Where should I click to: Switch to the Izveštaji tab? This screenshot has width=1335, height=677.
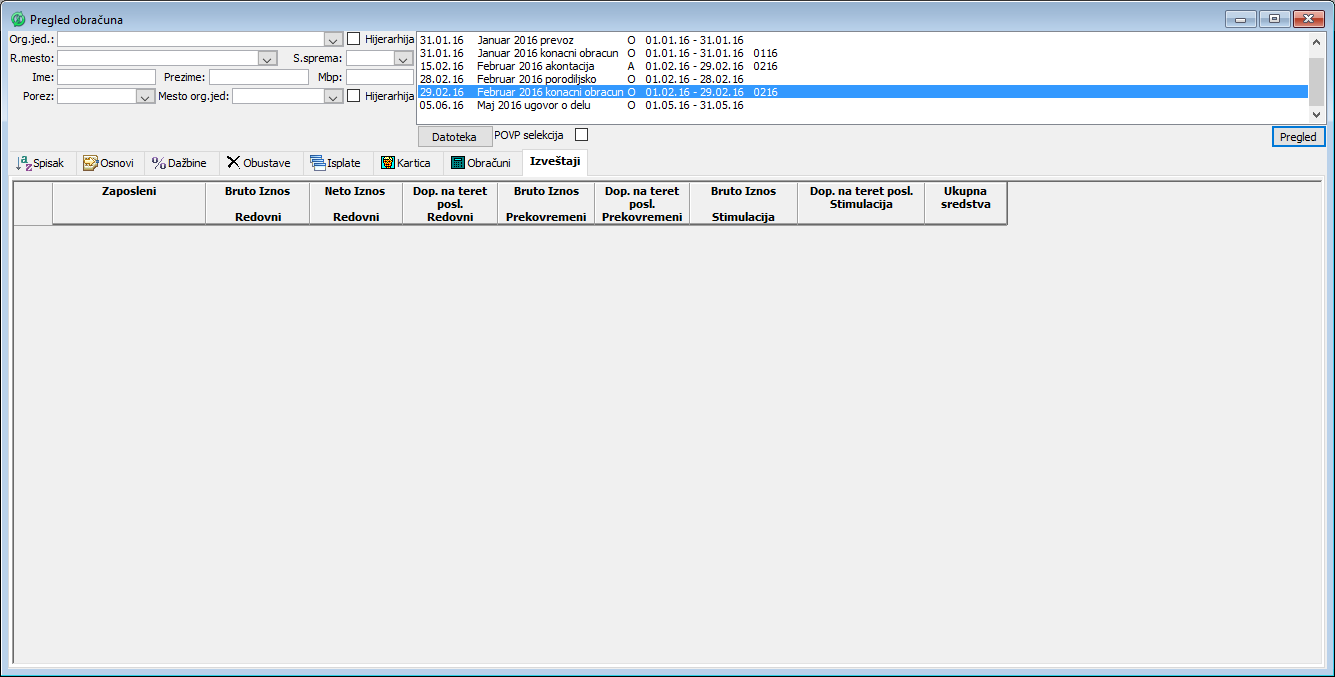click(555, 162)
